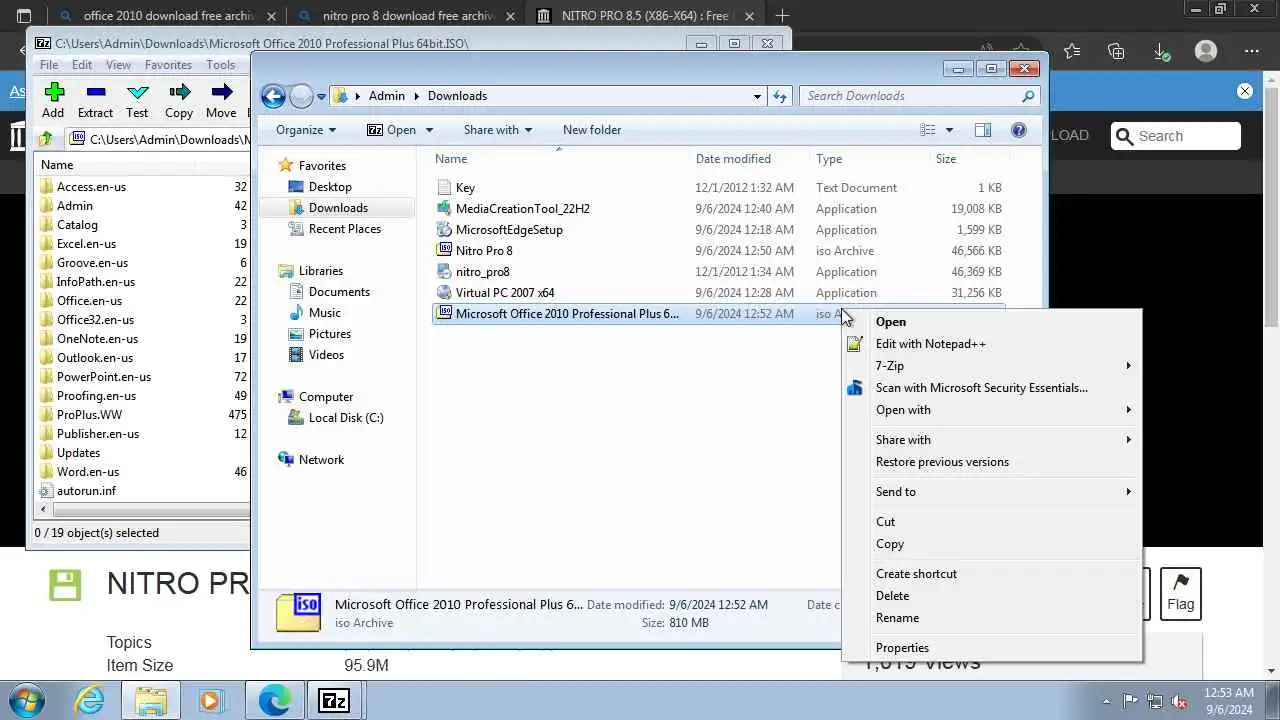Open the browser more-options ellipsis menu
This screenshot has height=720, width=1280.
1252,51
